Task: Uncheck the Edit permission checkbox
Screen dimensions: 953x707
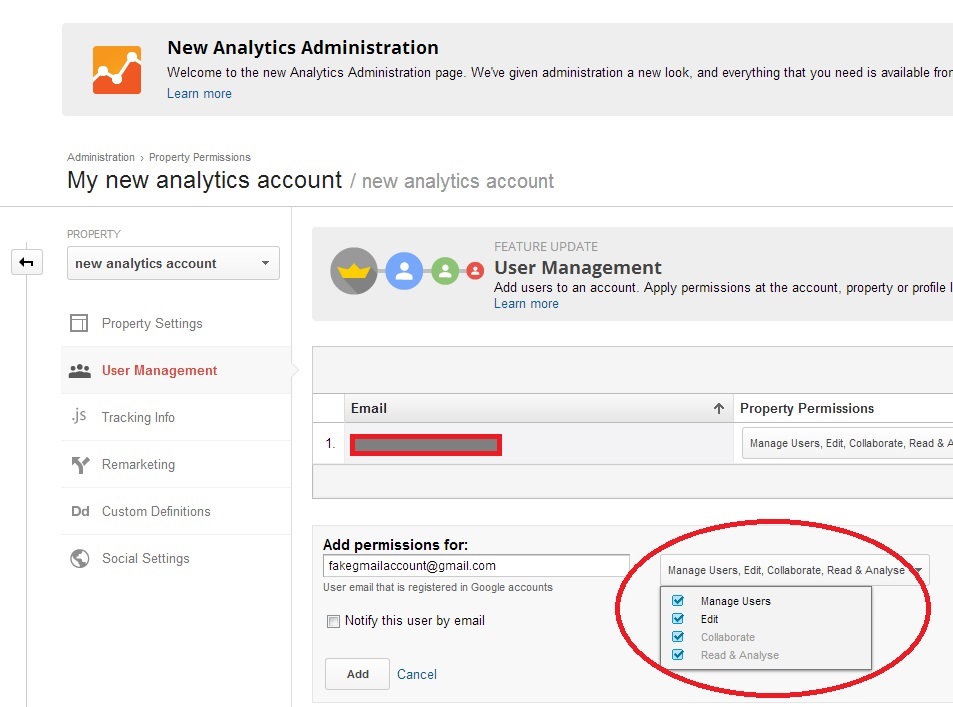Action: pos(678,619)
